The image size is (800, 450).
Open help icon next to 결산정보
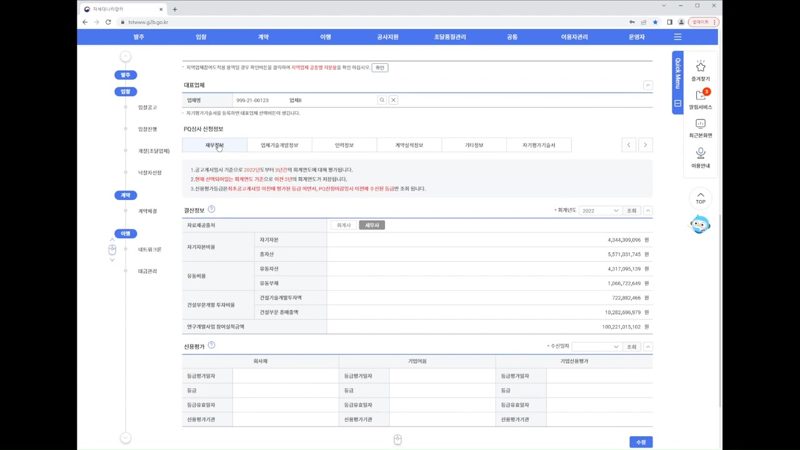coord(211,209)
